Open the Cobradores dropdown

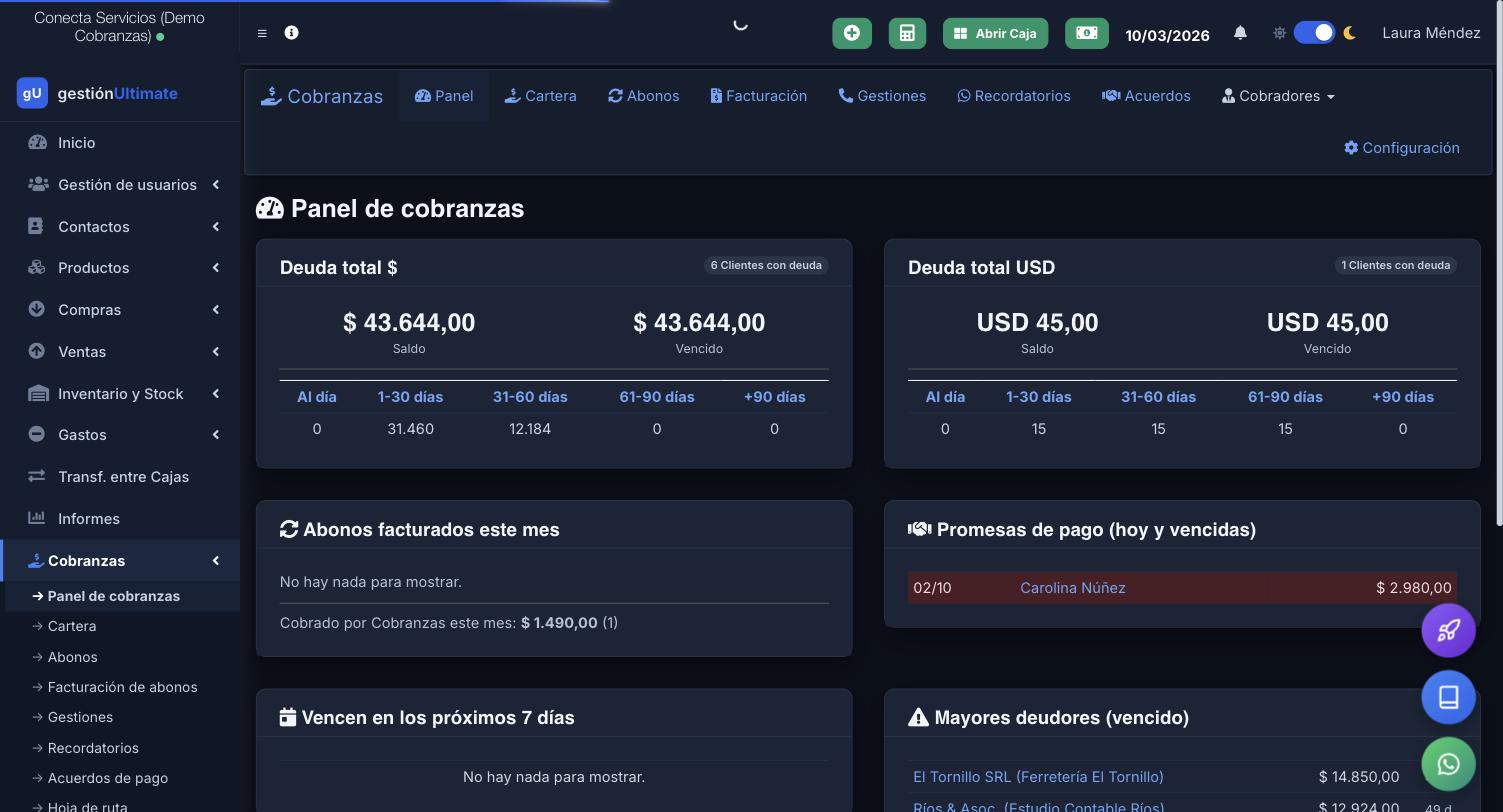(x=1278, y=96)
